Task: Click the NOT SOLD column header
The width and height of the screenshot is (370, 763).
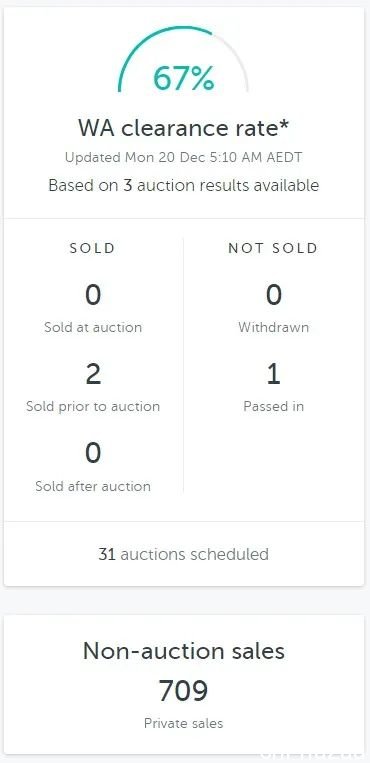Action: pyautogui.click(x=273, y=248)
